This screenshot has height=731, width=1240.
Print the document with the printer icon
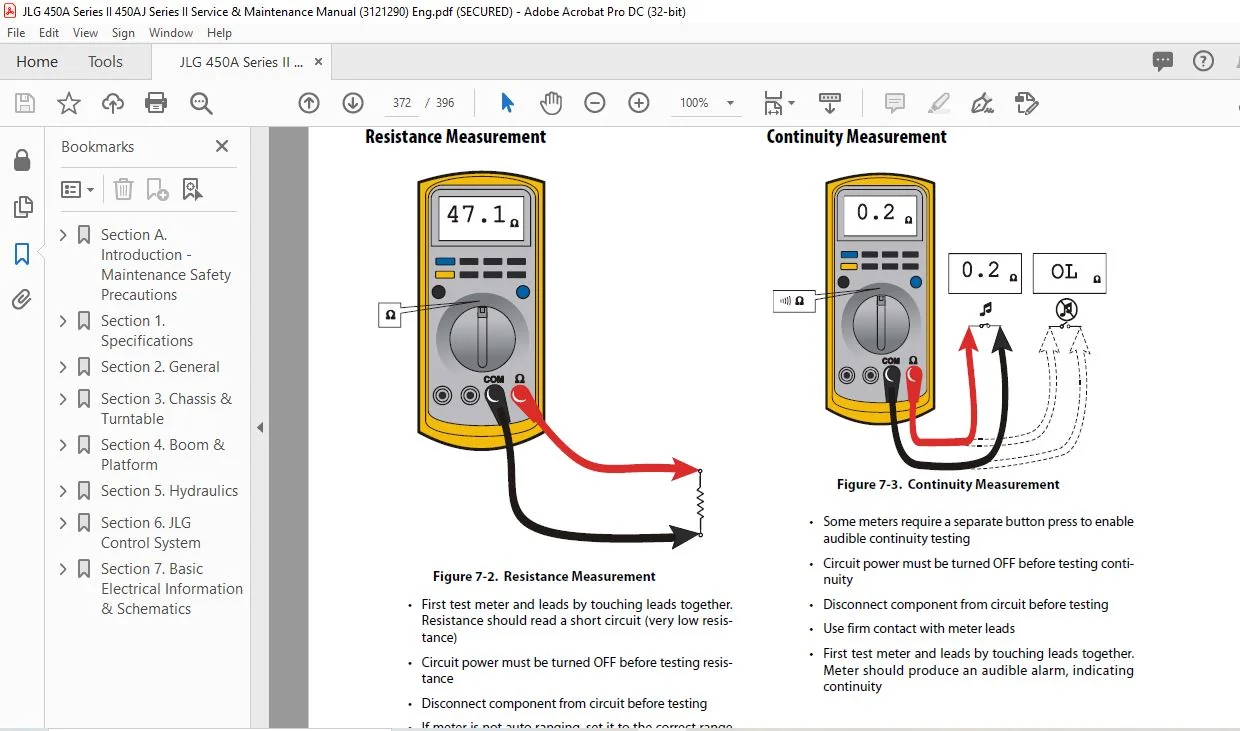156,103
